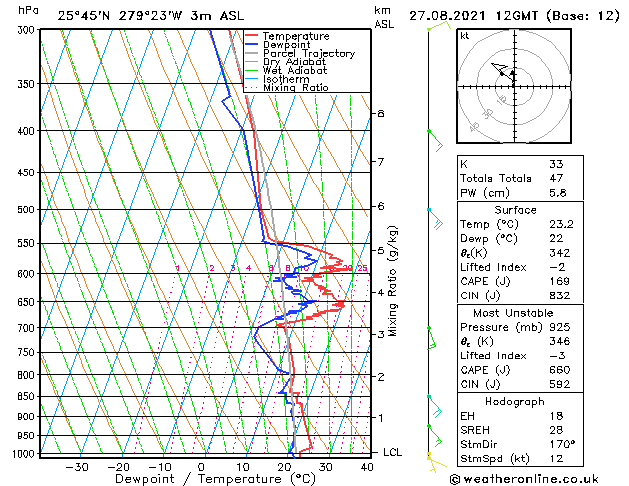629x486 pixels.
Task: Click the cyan wind barb at 500 hPa
Action: (x=436, y=219)
